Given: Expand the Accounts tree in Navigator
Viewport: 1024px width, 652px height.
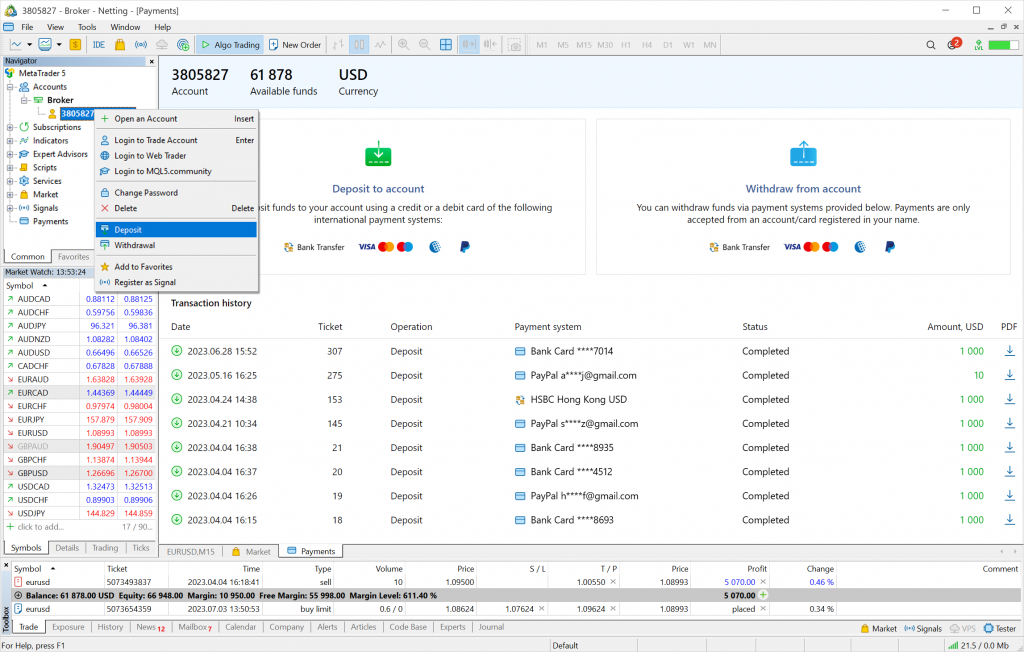Looking at the screenshot, I should tap(9, 87).
